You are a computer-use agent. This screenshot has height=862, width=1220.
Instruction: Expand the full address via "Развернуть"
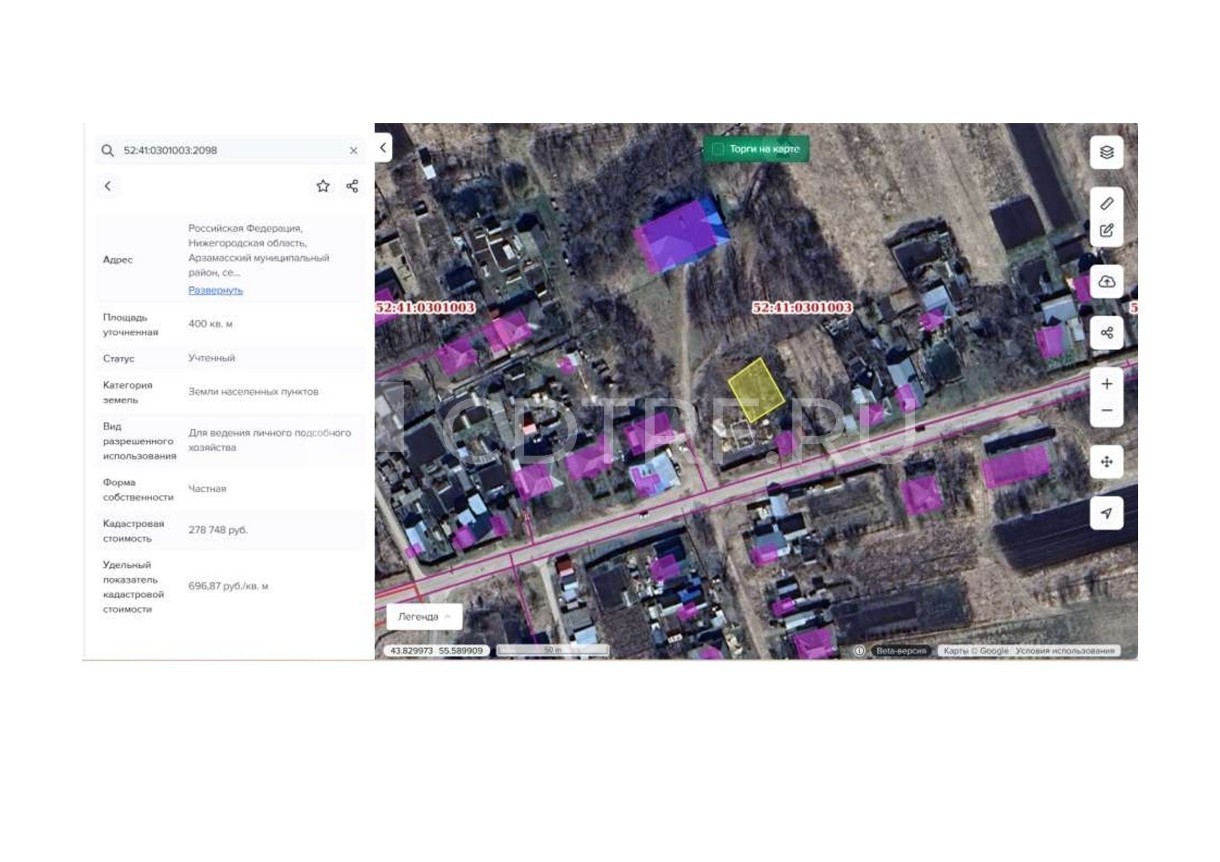coord(216,290)
